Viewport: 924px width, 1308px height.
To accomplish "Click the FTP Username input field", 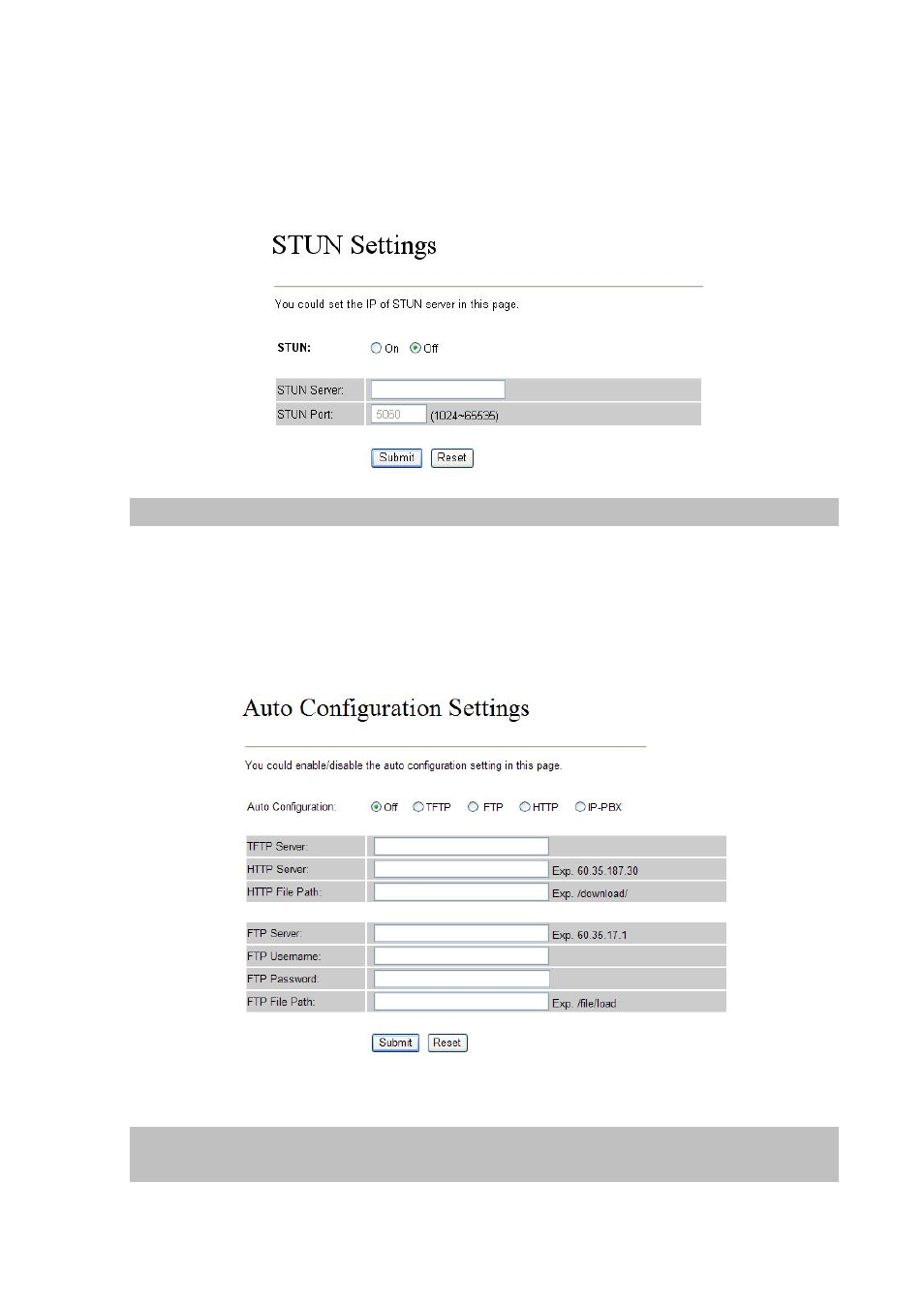I will click(x=461, y=956).
